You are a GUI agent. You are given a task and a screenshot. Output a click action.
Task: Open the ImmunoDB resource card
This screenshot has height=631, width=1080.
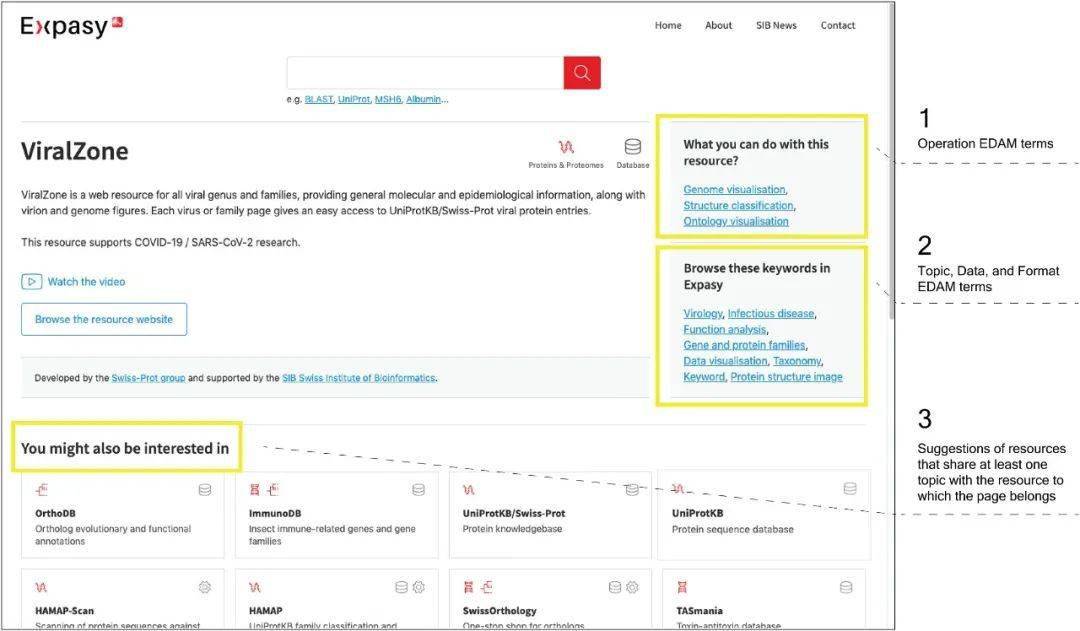336,514
